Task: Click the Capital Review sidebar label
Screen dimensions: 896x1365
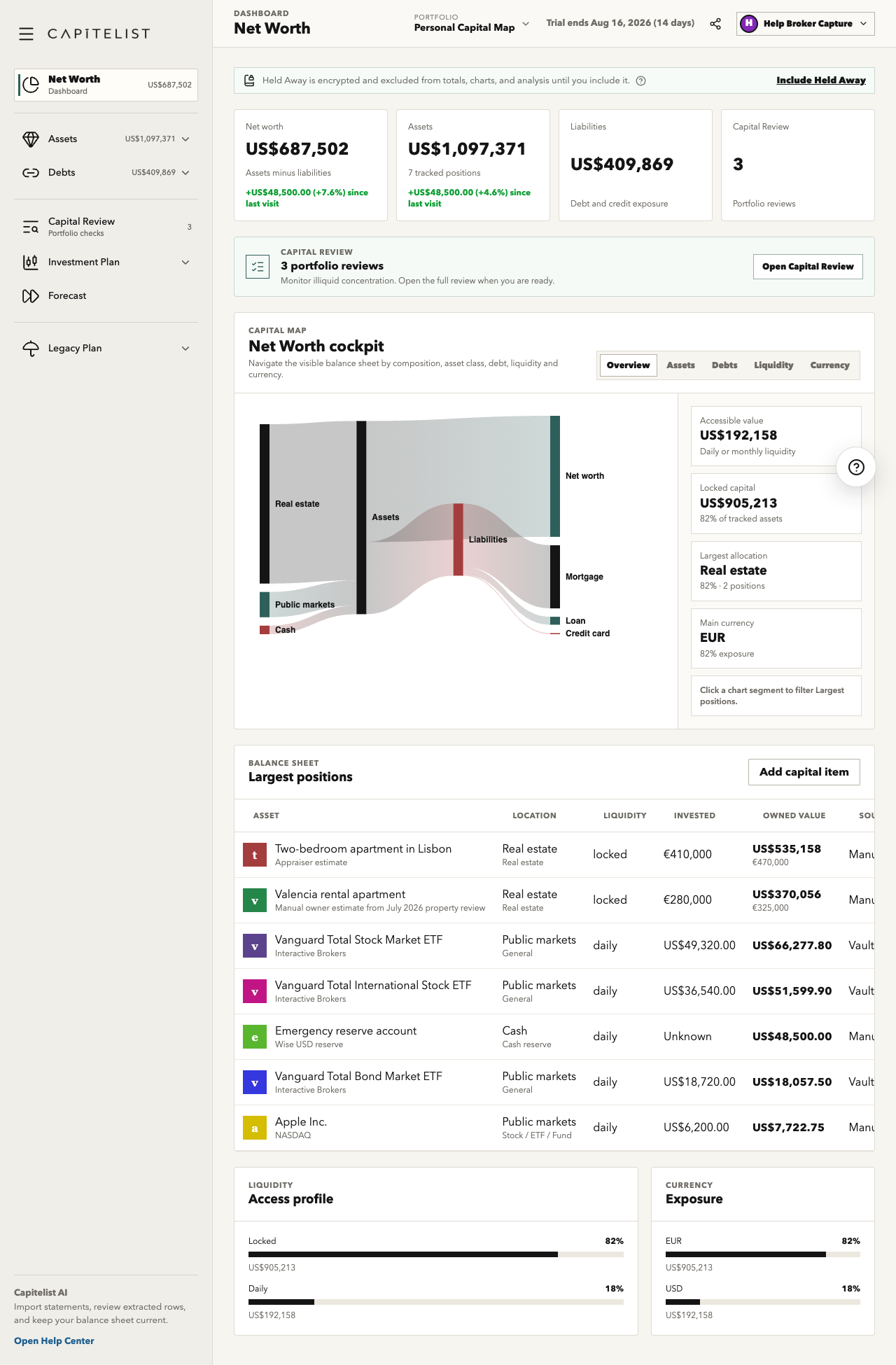Action: [81, 221]
